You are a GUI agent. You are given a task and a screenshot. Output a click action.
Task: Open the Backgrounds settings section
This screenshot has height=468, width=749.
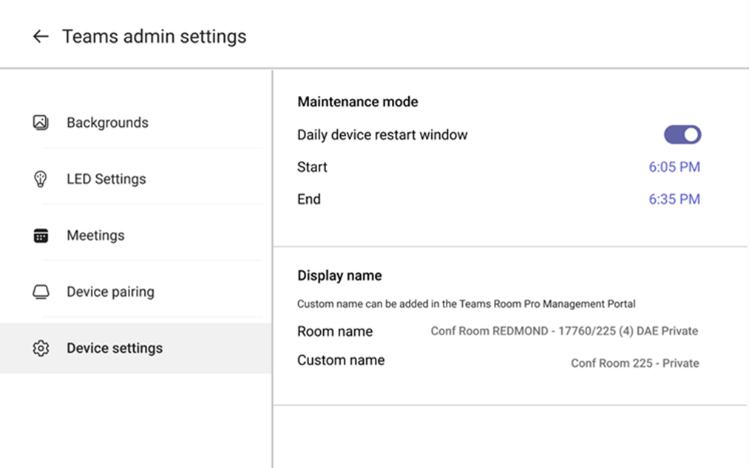(x=107, y=123)
